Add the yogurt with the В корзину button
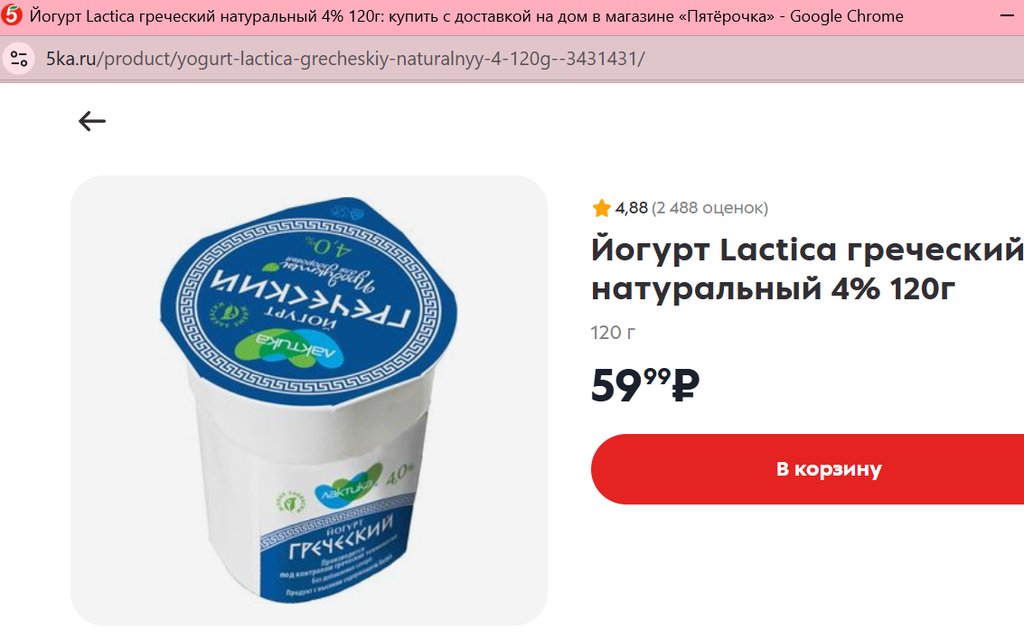This screenshot has width=1024, height=632. (x=807, y=469)
